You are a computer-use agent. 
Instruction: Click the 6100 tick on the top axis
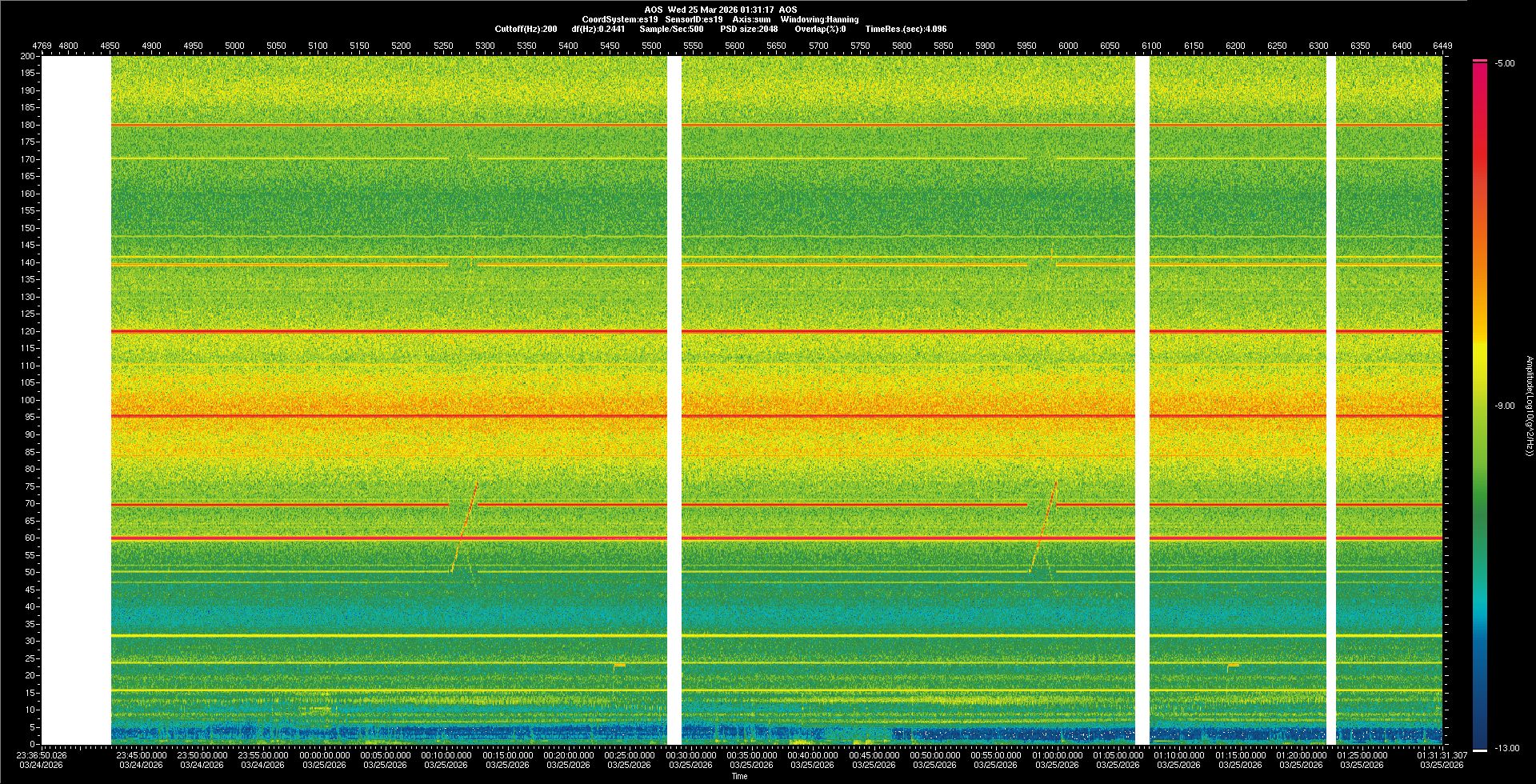[x=1151, y=46]
